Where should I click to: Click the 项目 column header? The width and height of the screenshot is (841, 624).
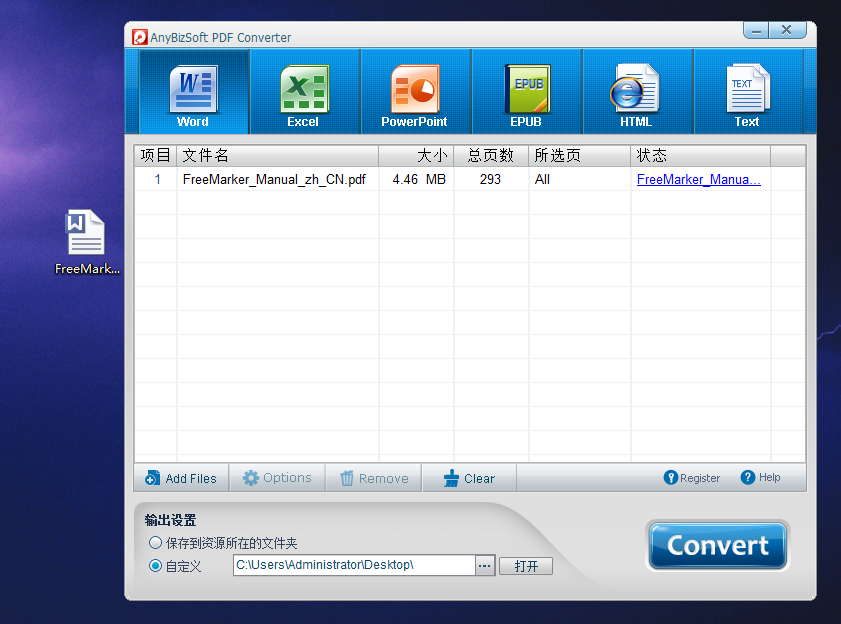(x=156, y=156)
